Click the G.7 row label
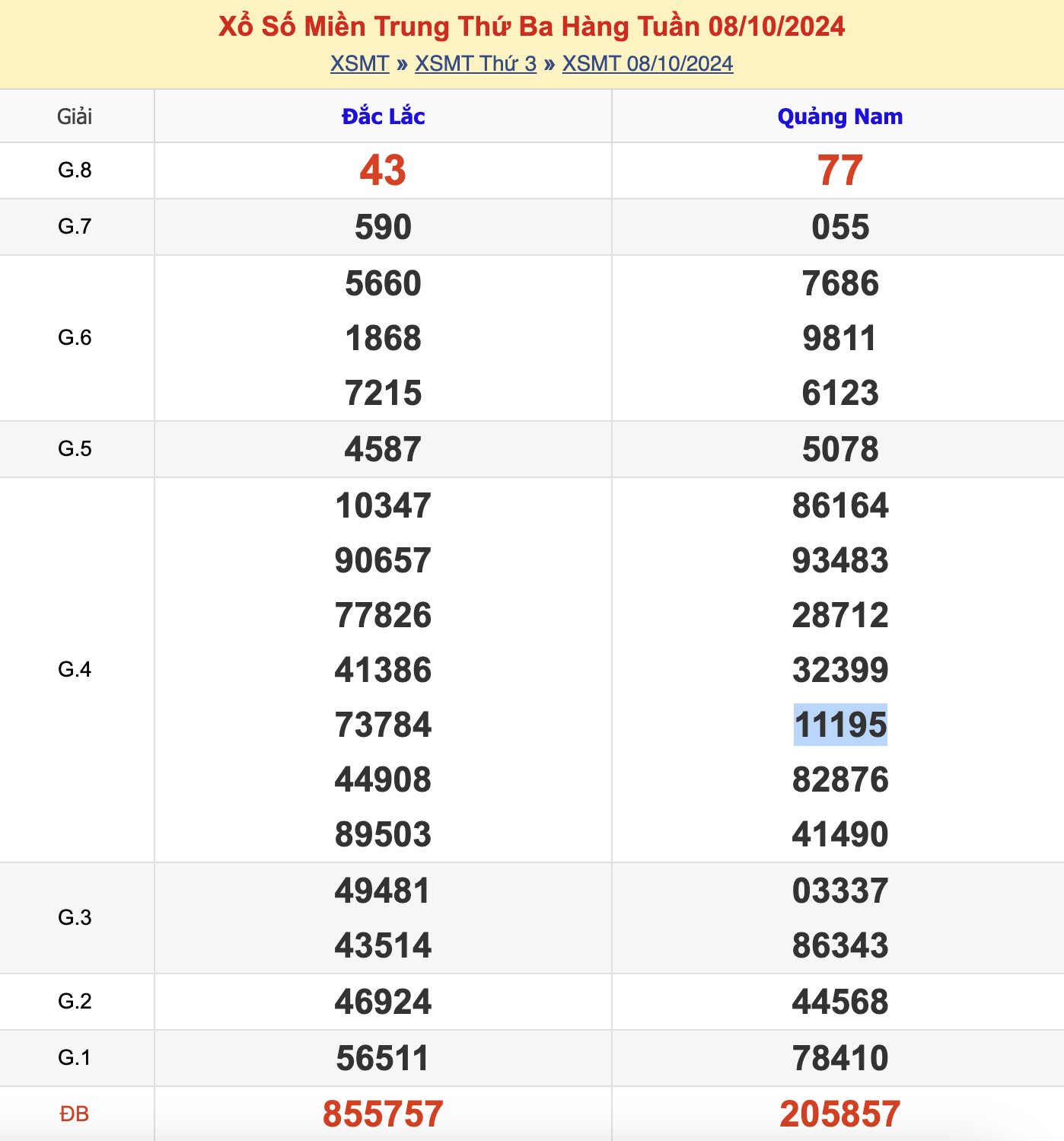The height and width of the screenshot is (1141, 1064). (x=75, y=226)
